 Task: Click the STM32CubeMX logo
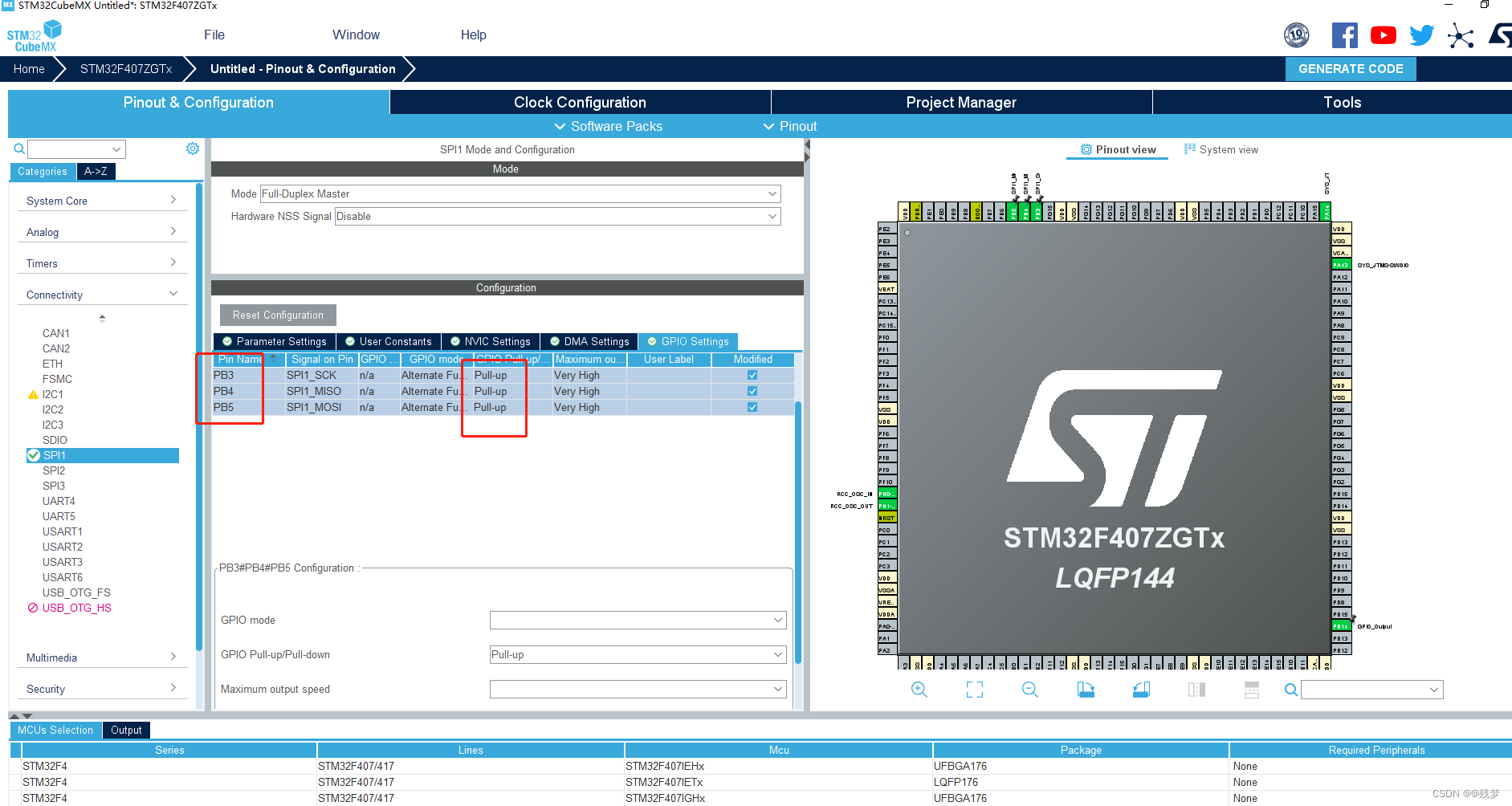[34, 36]
